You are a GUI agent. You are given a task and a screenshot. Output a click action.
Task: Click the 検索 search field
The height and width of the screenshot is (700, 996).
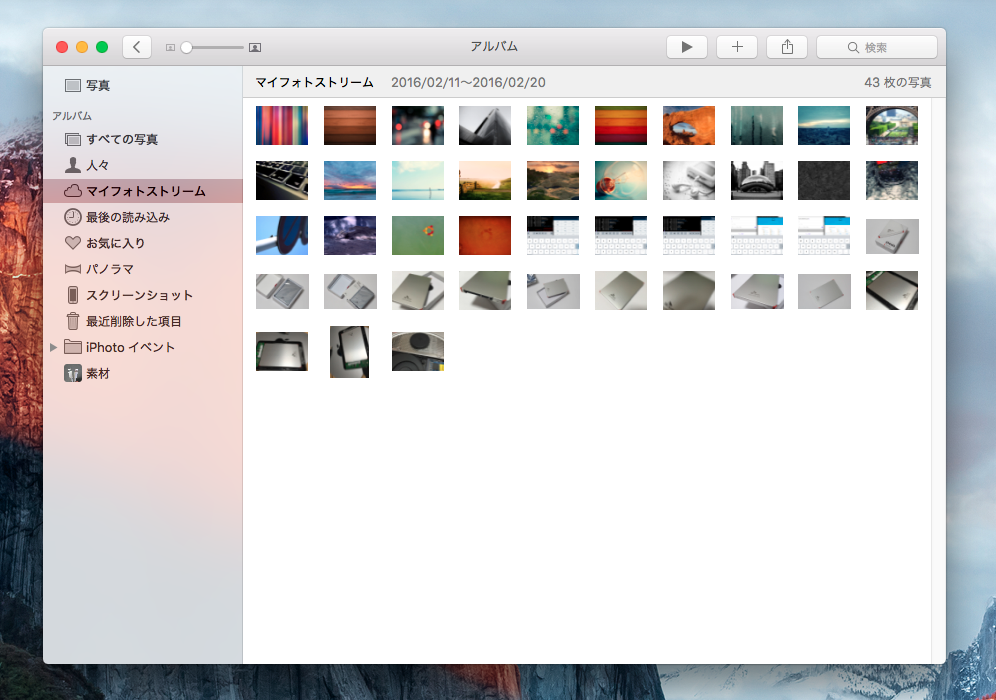(877, 47)
